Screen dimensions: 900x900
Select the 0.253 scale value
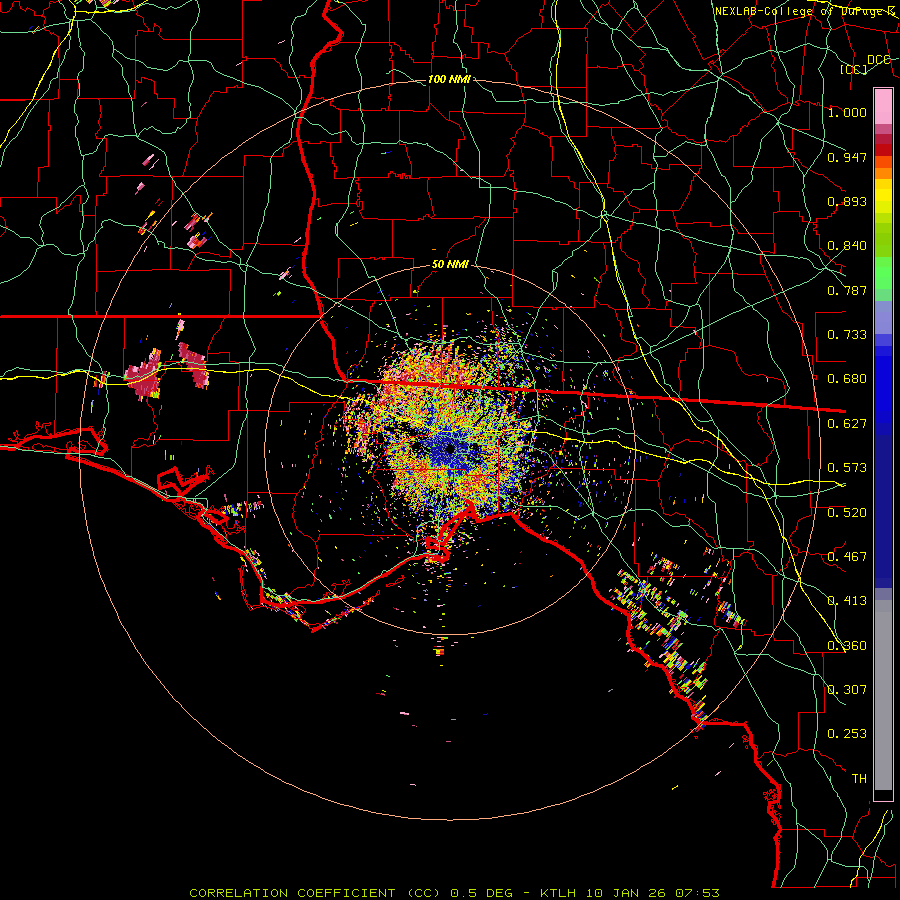[x=847, y=734]
